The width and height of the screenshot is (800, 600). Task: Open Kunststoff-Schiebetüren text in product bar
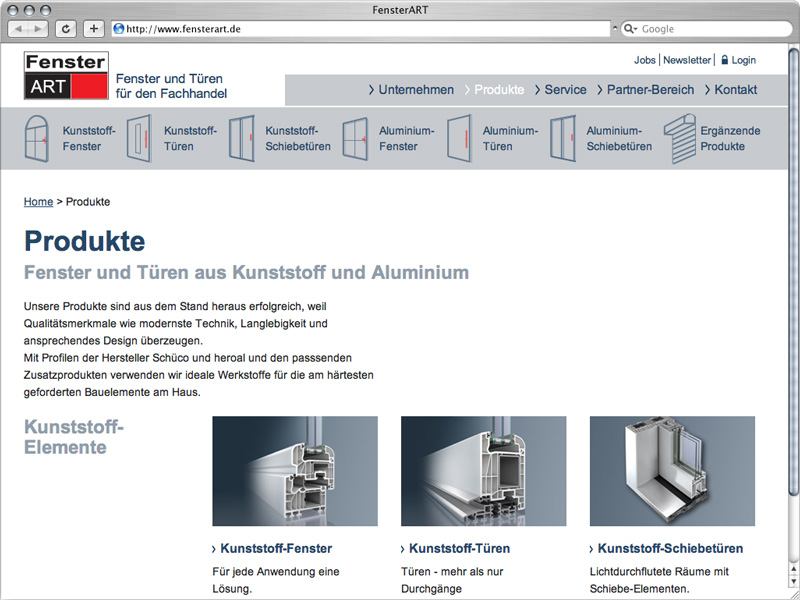[298, 138]
